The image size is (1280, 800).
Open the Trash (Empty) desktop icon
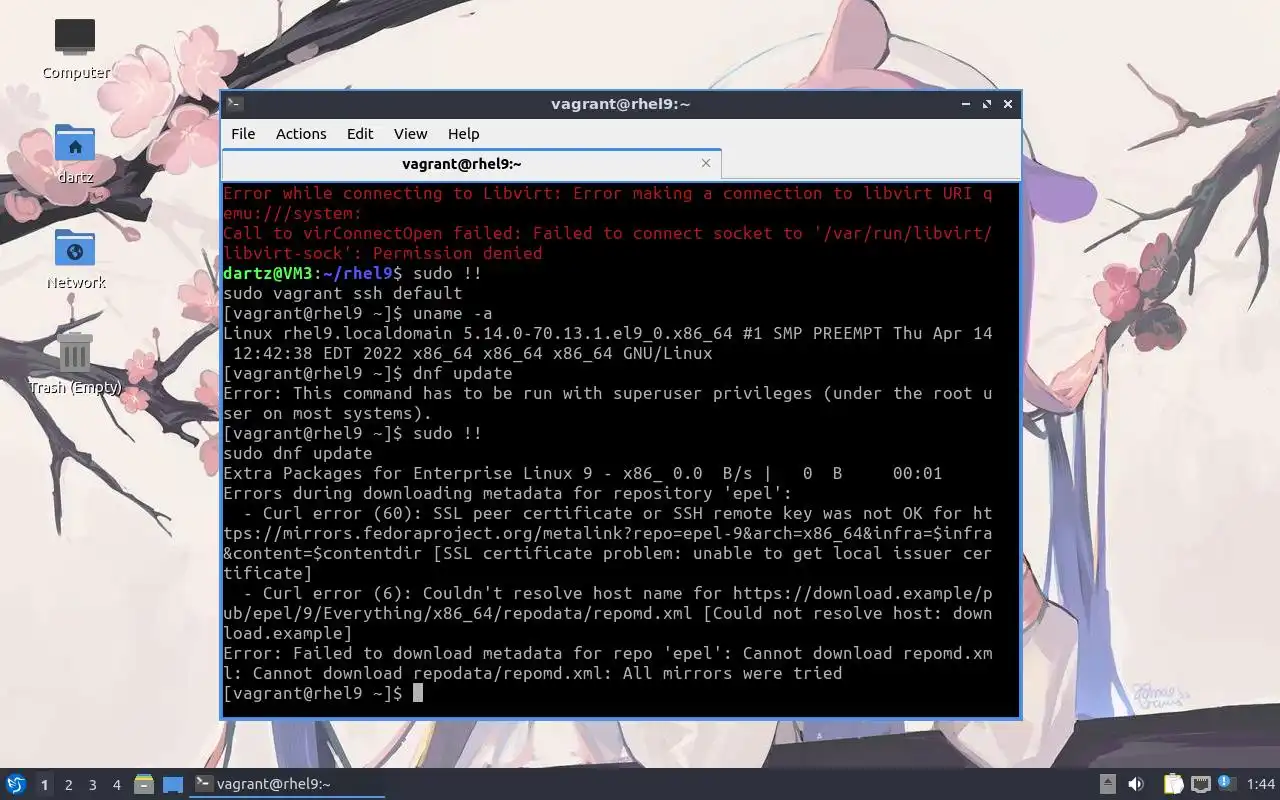(x=75, y=365)
